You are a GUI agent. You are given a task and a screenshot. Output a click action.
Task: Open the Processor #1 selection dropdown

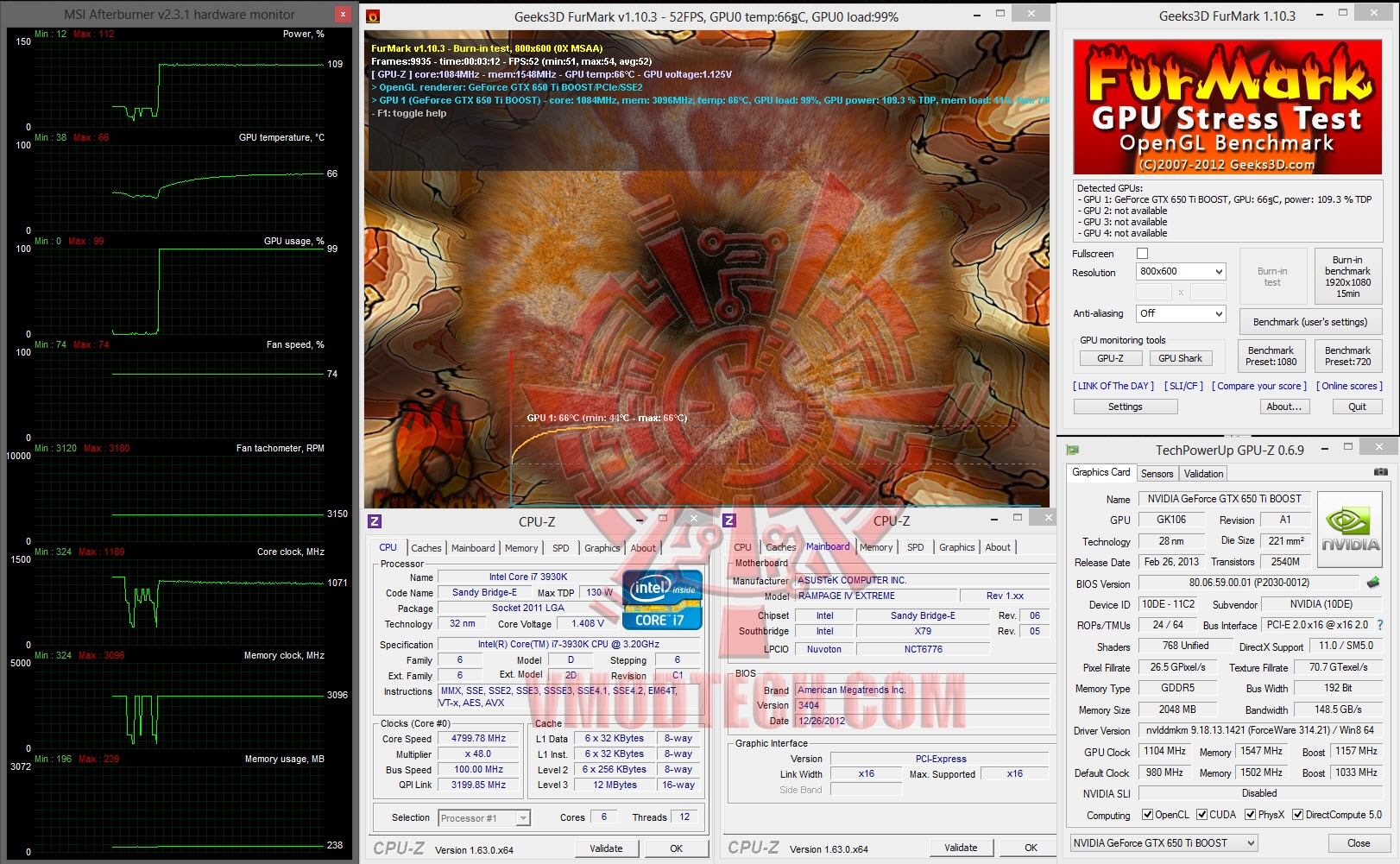(483, 818)
